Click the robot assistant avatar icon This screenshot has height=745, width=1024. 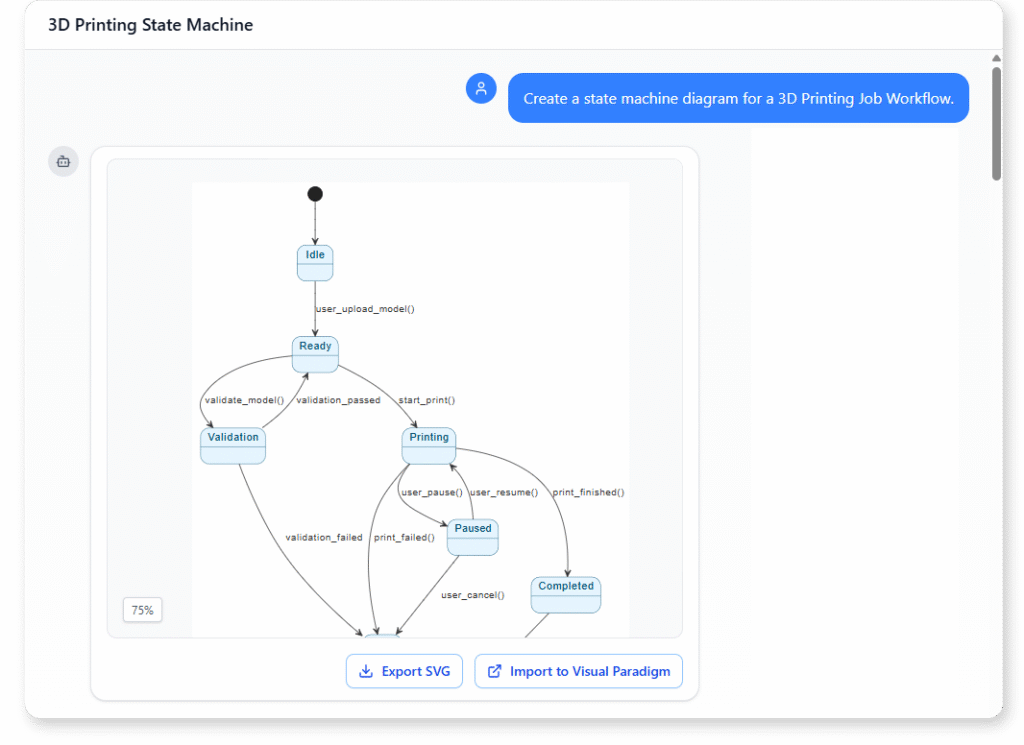[63, 161]
